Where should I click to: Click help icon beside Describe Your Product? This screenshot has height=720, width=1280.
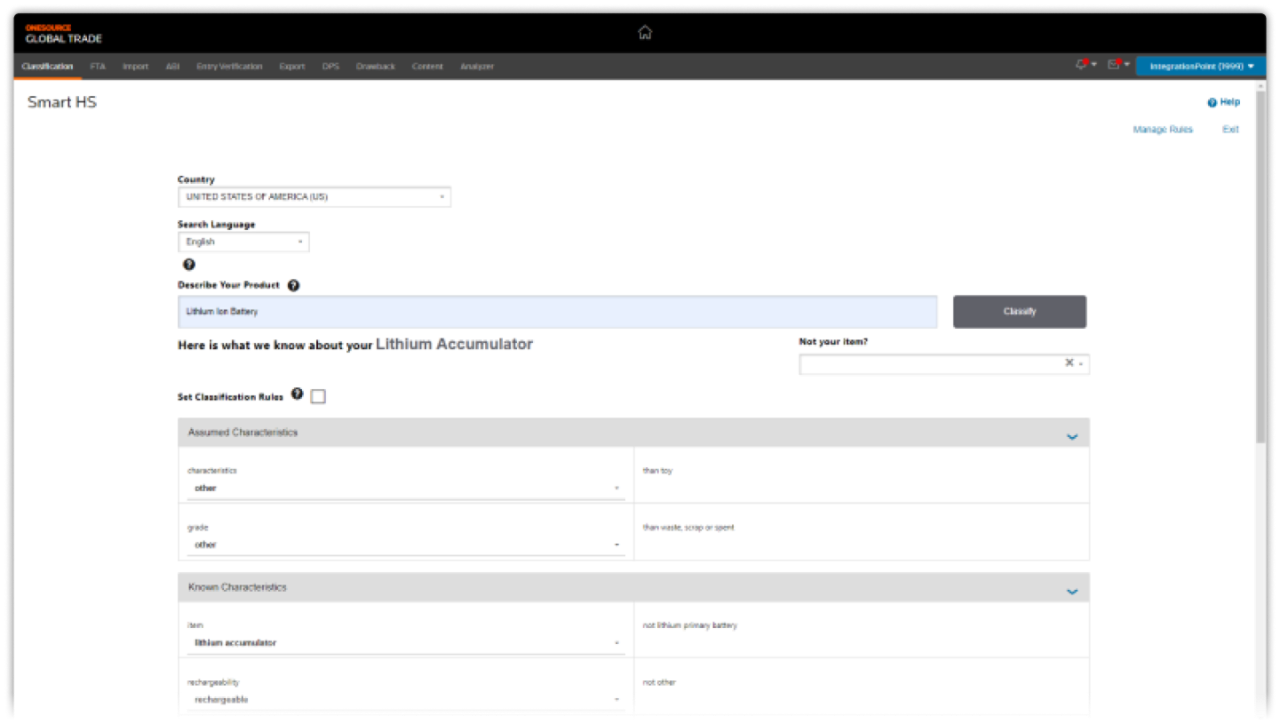[x=293, y=285]
